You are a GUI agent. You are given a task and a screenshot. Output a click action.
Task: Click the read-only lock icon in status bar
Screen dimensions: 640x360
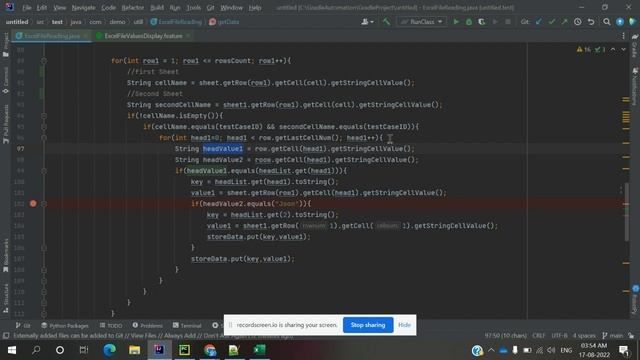pyautogui.click(x=631, y=336)
